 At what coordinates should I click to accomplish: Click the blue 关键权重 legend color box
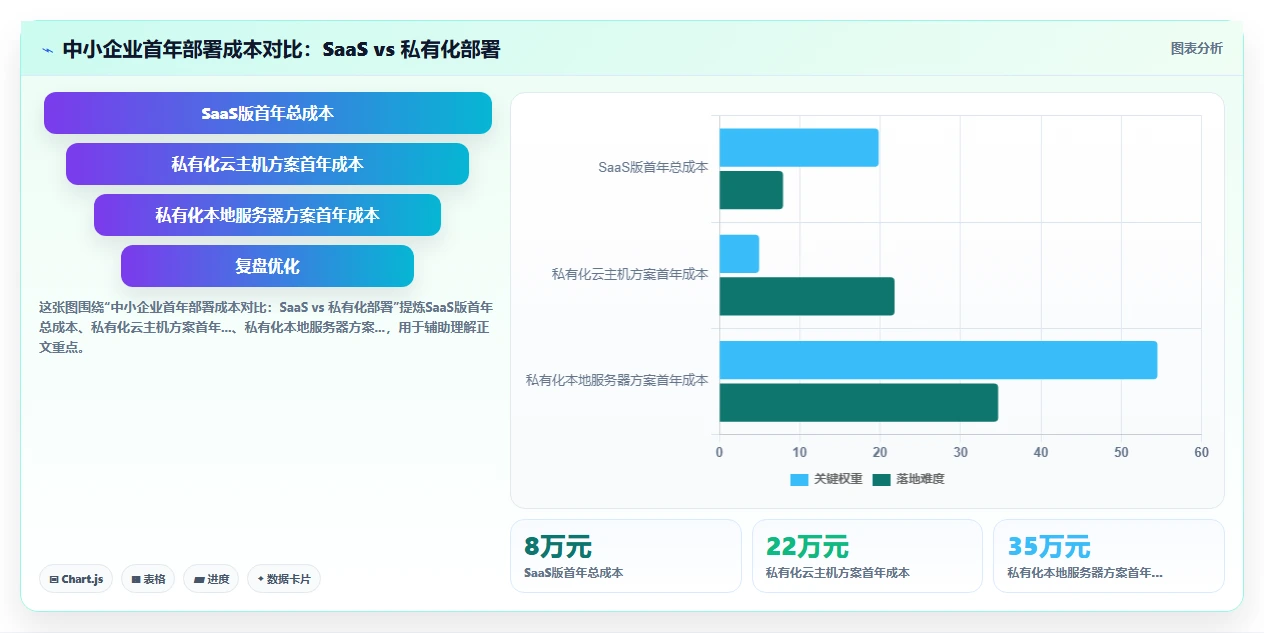point(799,479)
